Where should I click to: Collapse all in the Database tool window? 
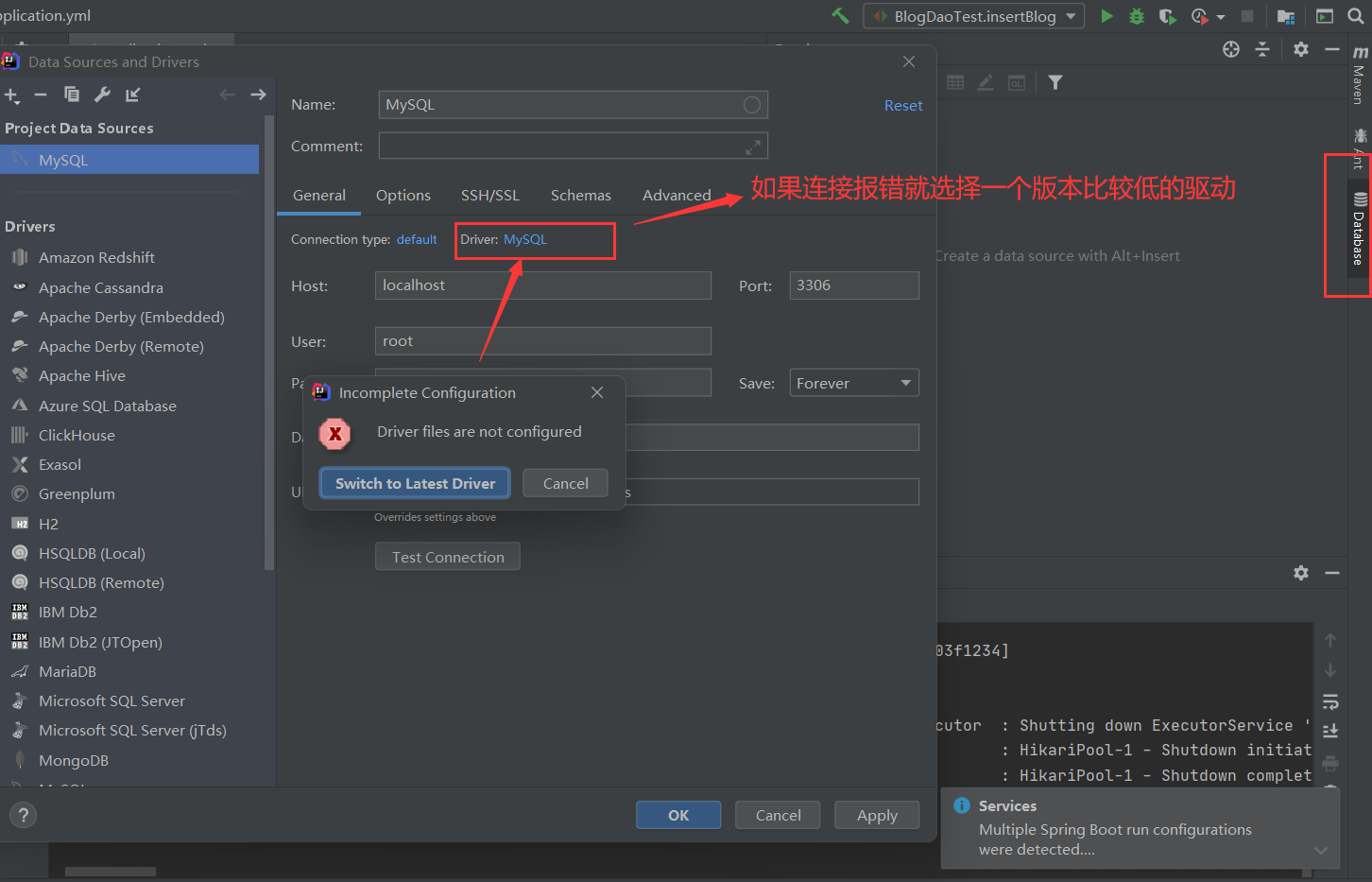[1262, 49]
